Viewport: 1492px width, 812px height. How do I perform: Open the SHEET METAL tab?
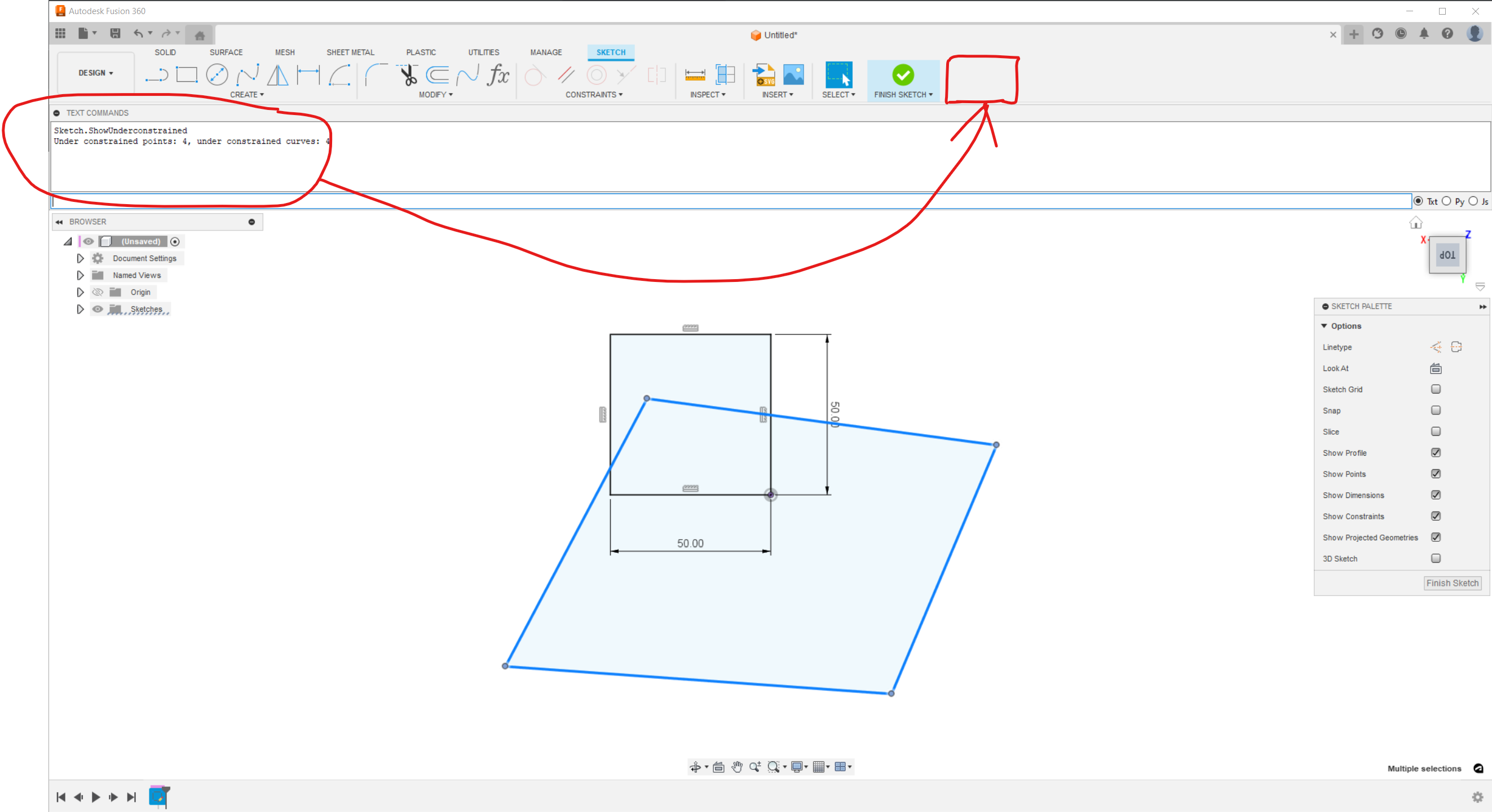point(350,52)
